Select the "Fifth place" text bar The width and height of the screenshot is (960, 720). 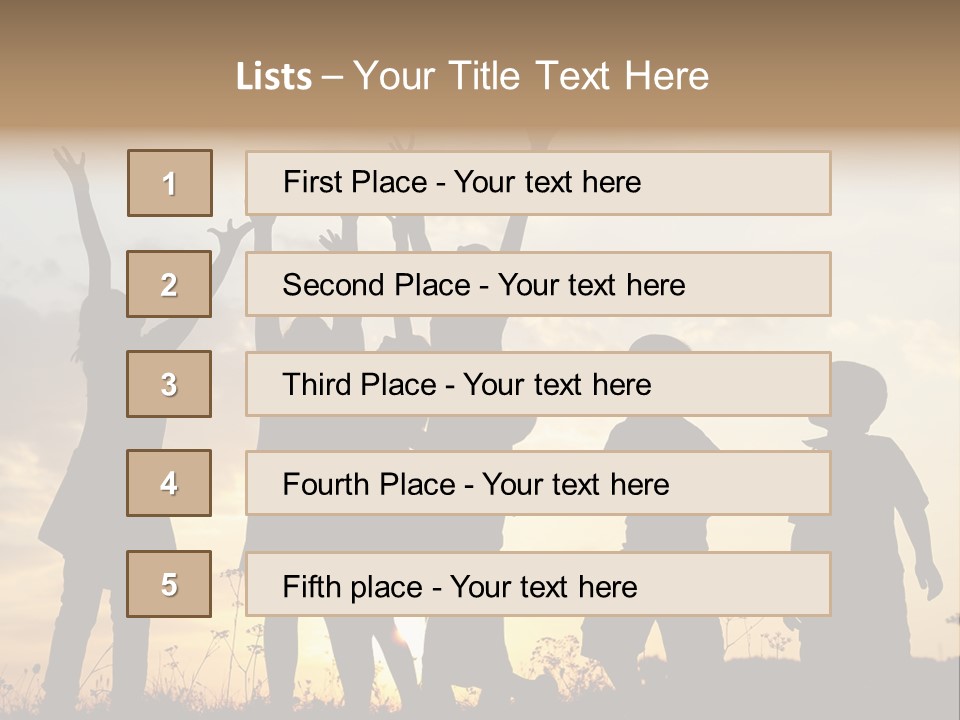point(538,584)
